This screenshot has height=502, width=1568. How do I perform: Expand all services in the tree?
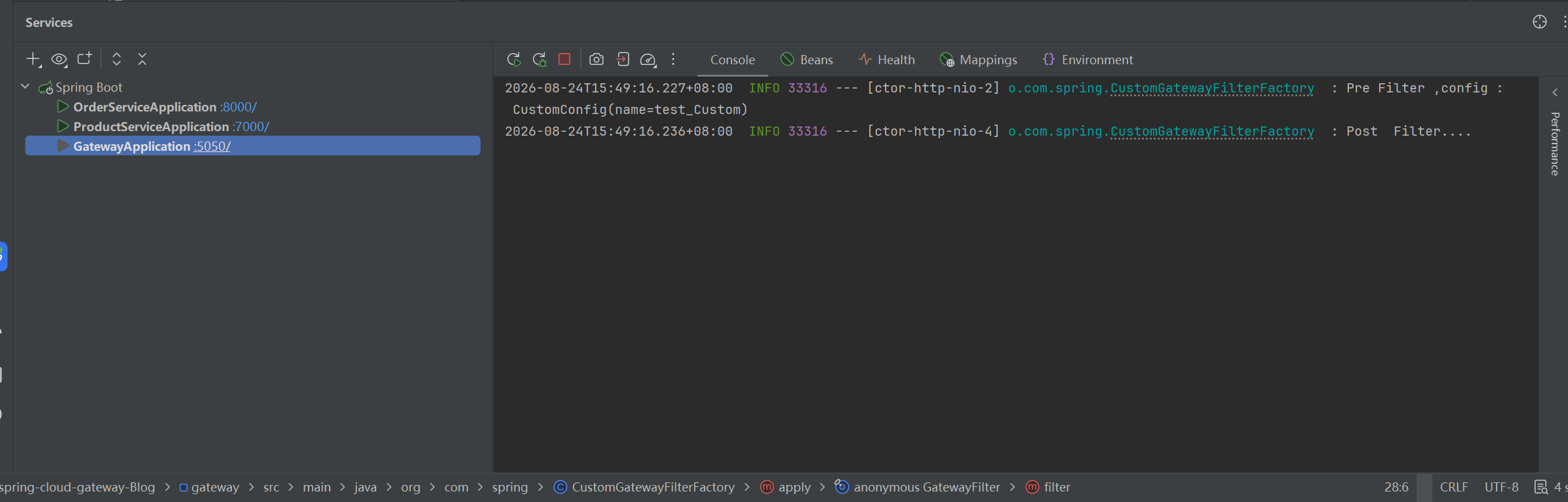(x=117, y=59)
